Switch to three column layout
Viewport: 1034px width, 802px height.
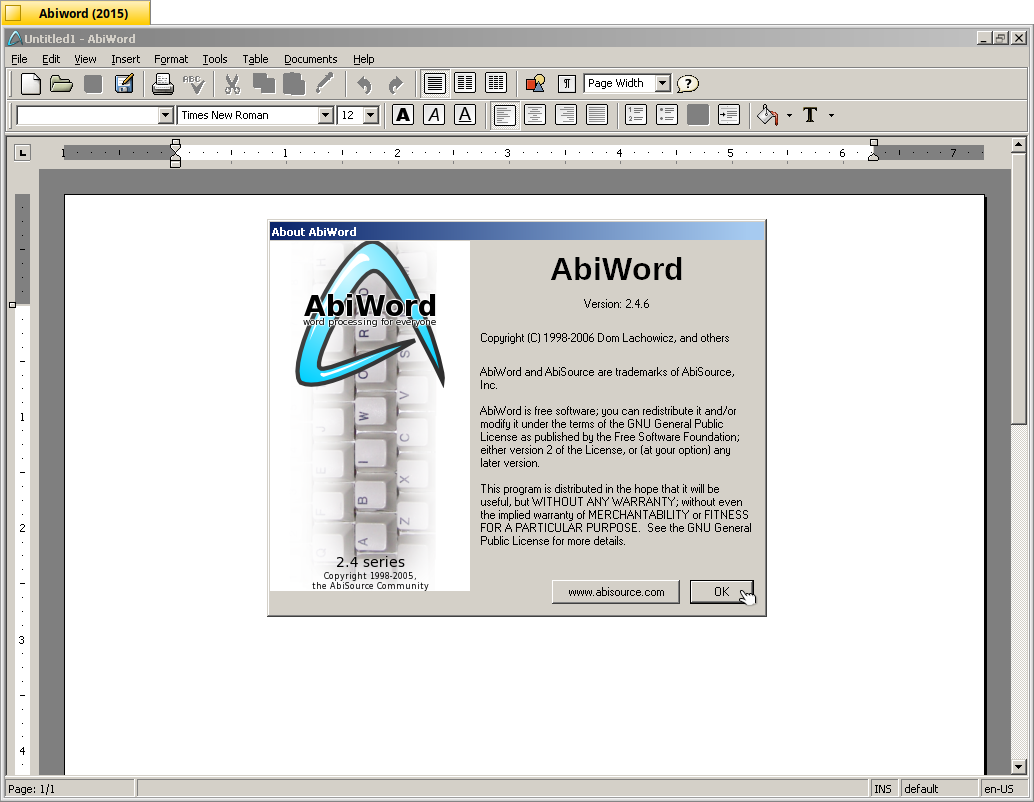(x=496, y=84)
